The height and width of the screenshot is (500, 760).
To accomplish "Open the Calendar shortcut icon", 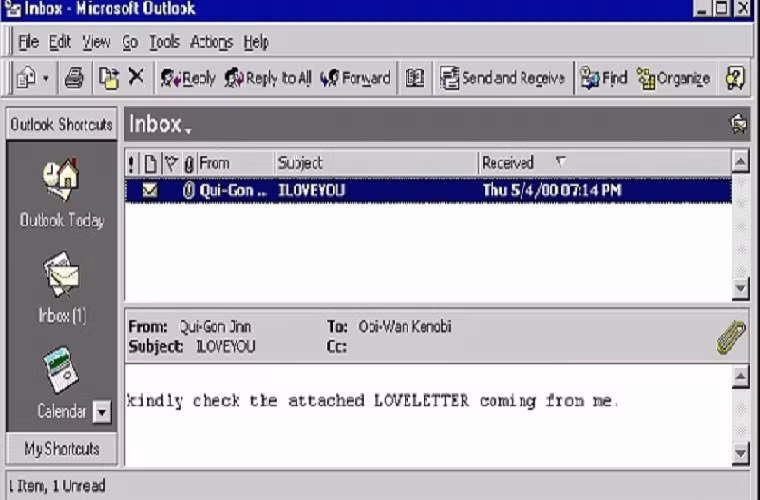I will click(x=61, y=370).
